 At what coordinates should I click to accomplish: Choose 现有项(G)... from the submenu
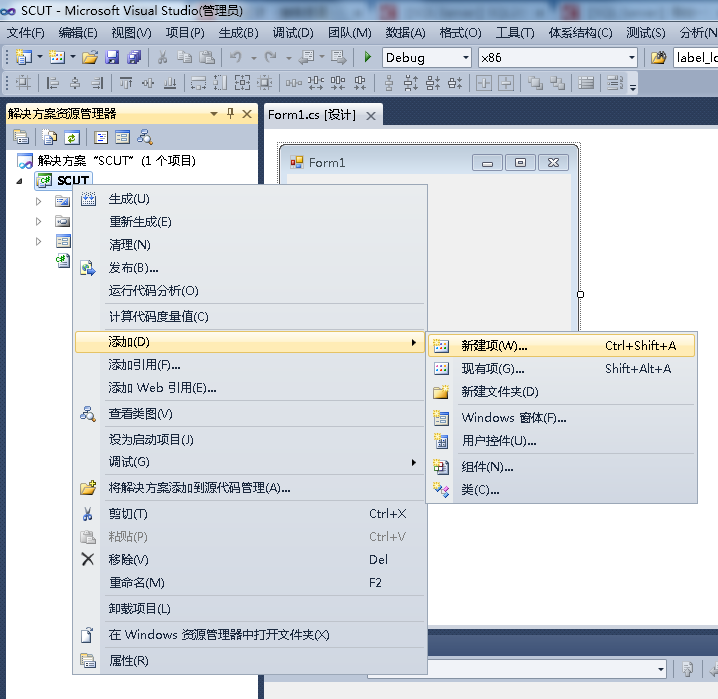click(x=561, y=368)
